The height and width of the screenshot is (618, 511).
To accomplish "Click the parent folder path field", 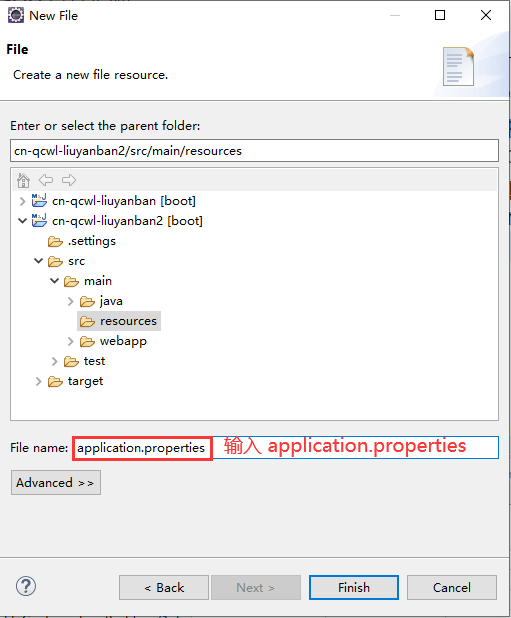I will click(255, 151).
